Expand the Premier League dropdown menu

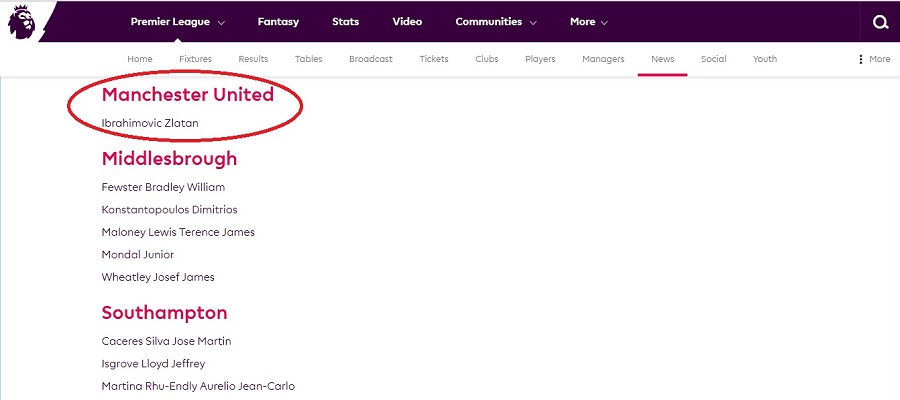(177, 22)
